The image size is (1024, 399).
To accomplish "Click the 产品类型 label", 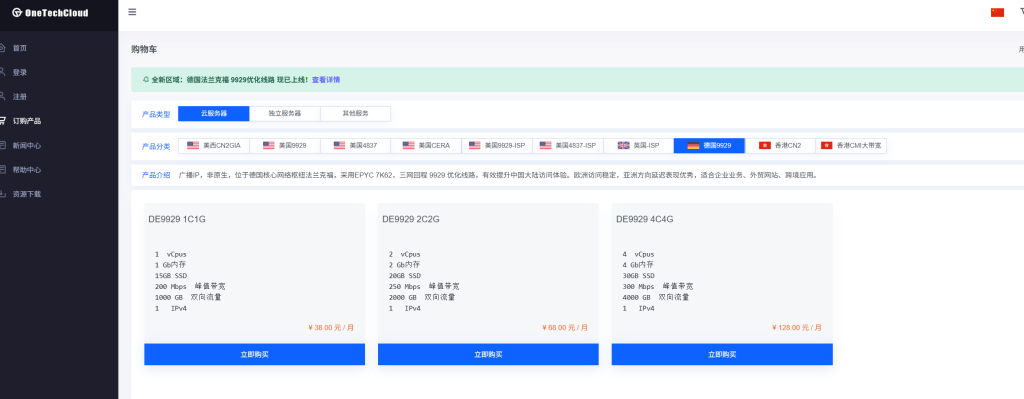I will coord(155,114).
